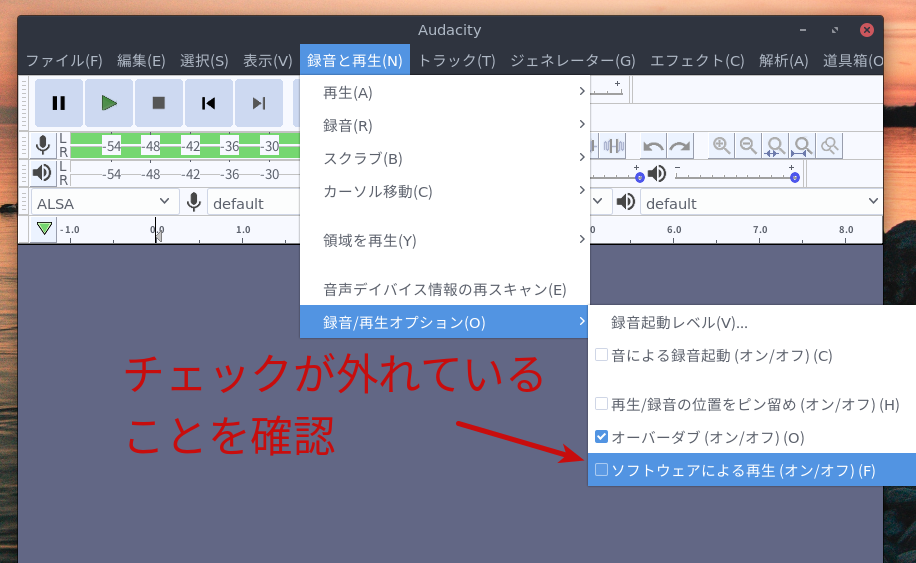Click the Zoom Toggle icon

point(830,145)
